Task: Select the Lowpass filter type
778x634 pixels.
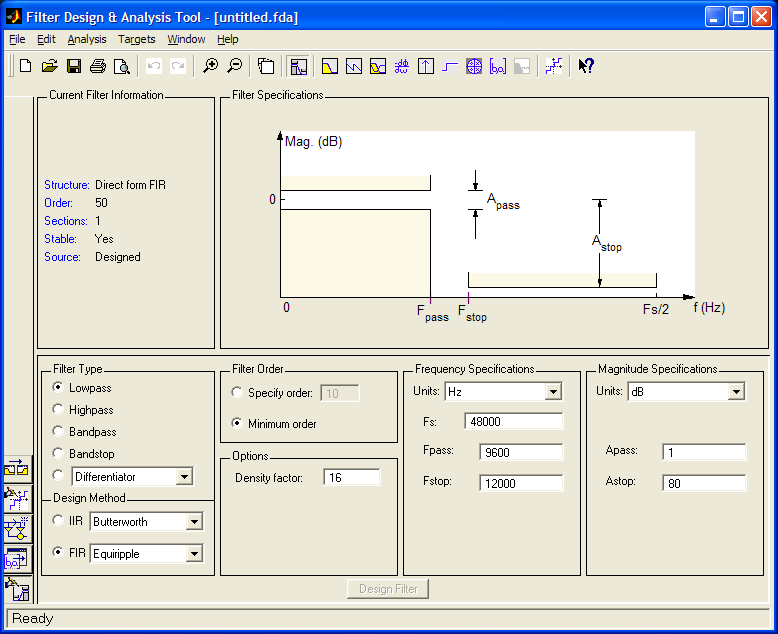Action: 58,387
